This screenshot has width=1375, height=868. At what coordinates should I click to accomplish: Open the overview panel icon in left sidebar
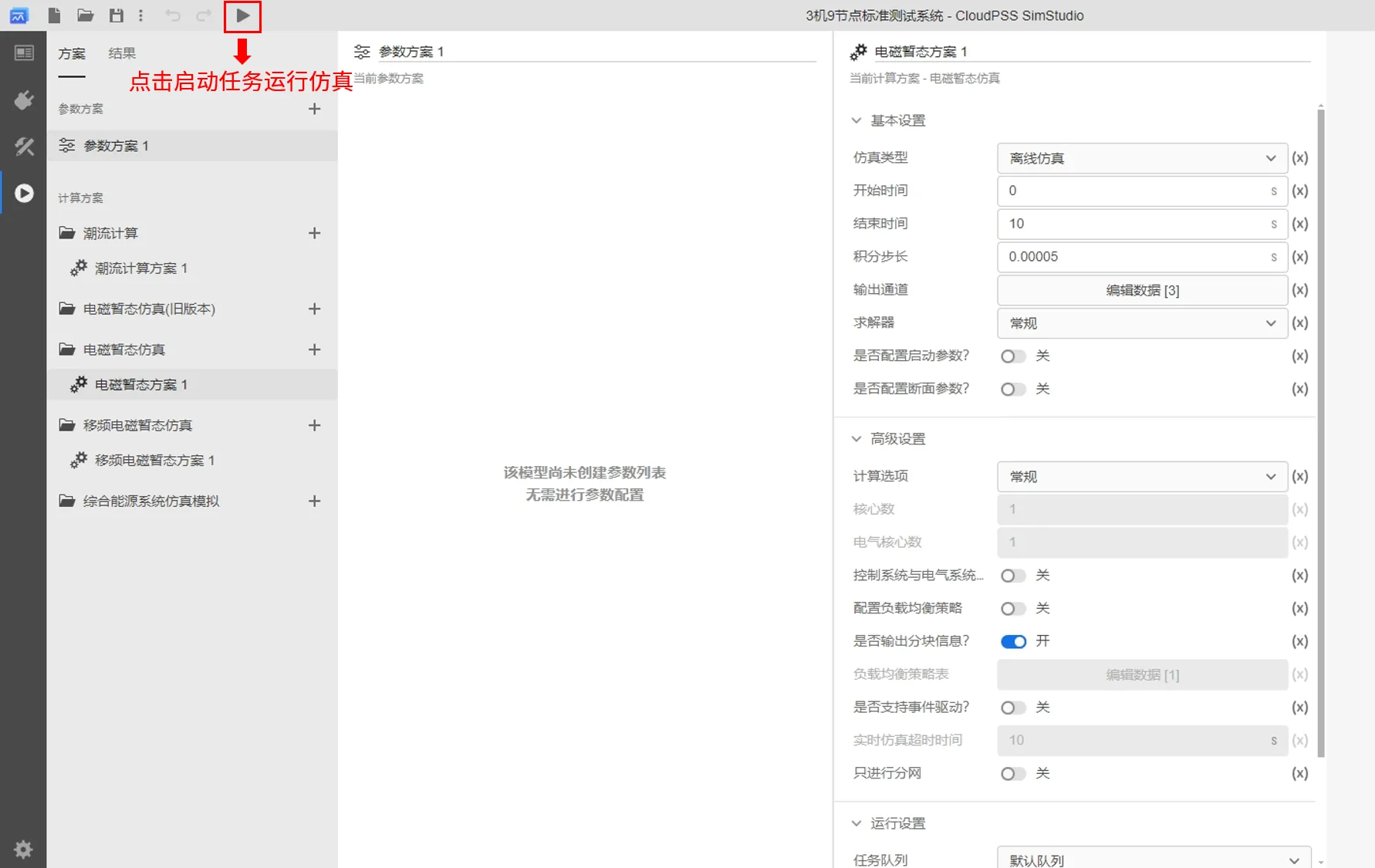coord(24,53)
